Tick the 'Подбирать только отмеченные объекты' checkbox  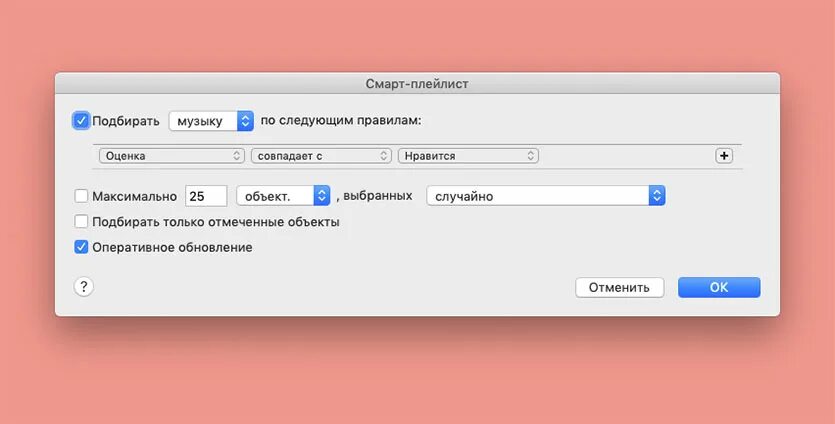(x=81, y=222)
